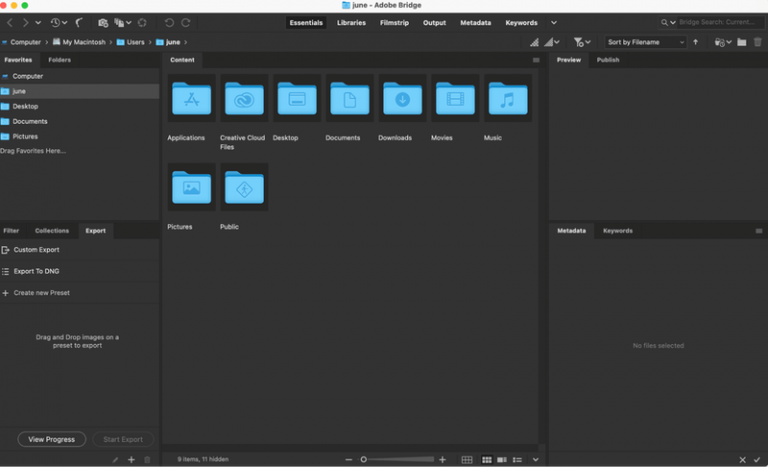The height and width of the screenshot is (467, 768).
Task: Select Create new Preset
Action: point(41,293)
